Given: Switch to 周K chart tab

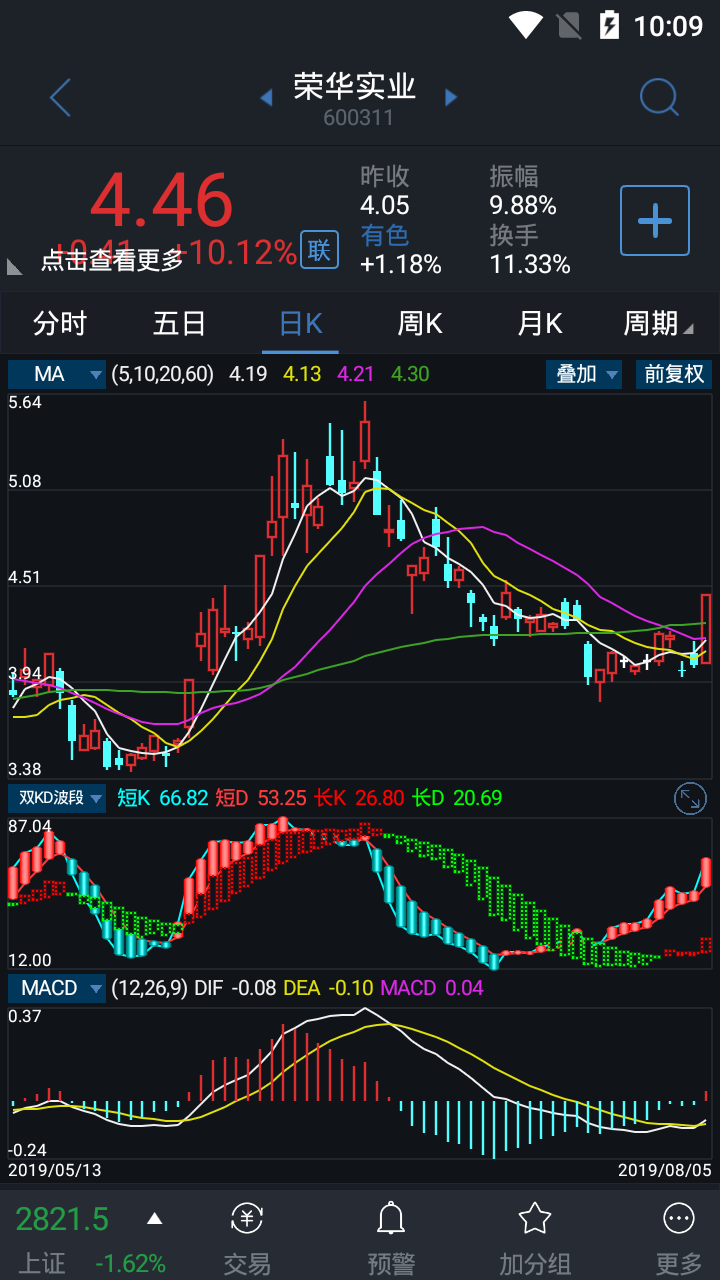Looking at the screenshot, I should (420, 323).
